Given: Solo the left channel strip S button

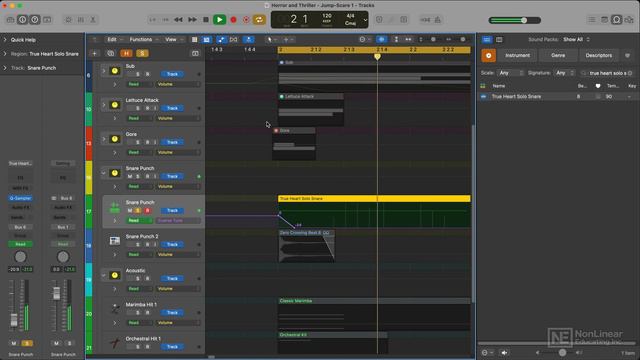Looking at the screenshot, I should (x=27, y=343).
